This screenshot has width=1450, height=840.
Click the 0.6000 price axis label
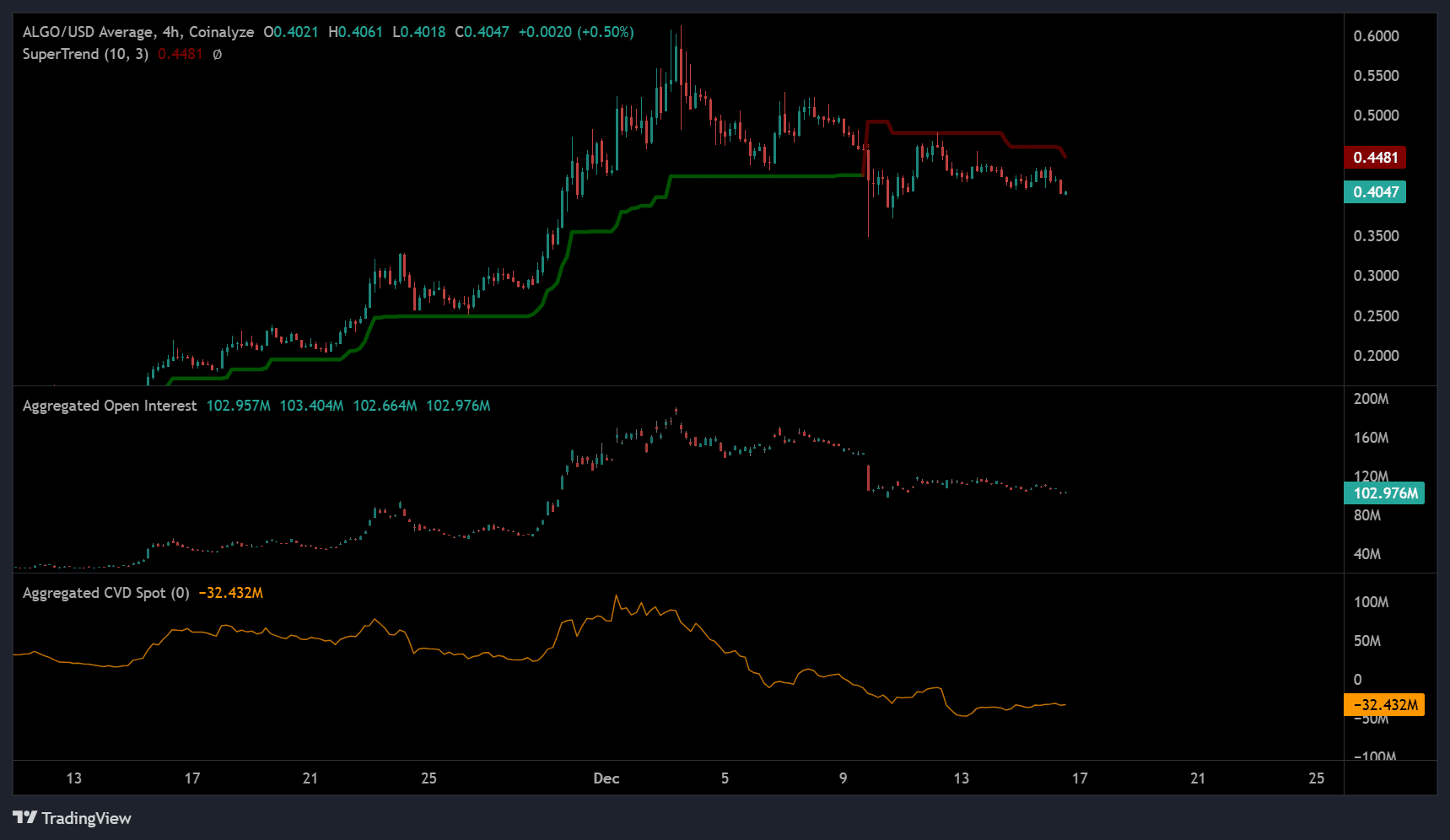[1376, 36]
